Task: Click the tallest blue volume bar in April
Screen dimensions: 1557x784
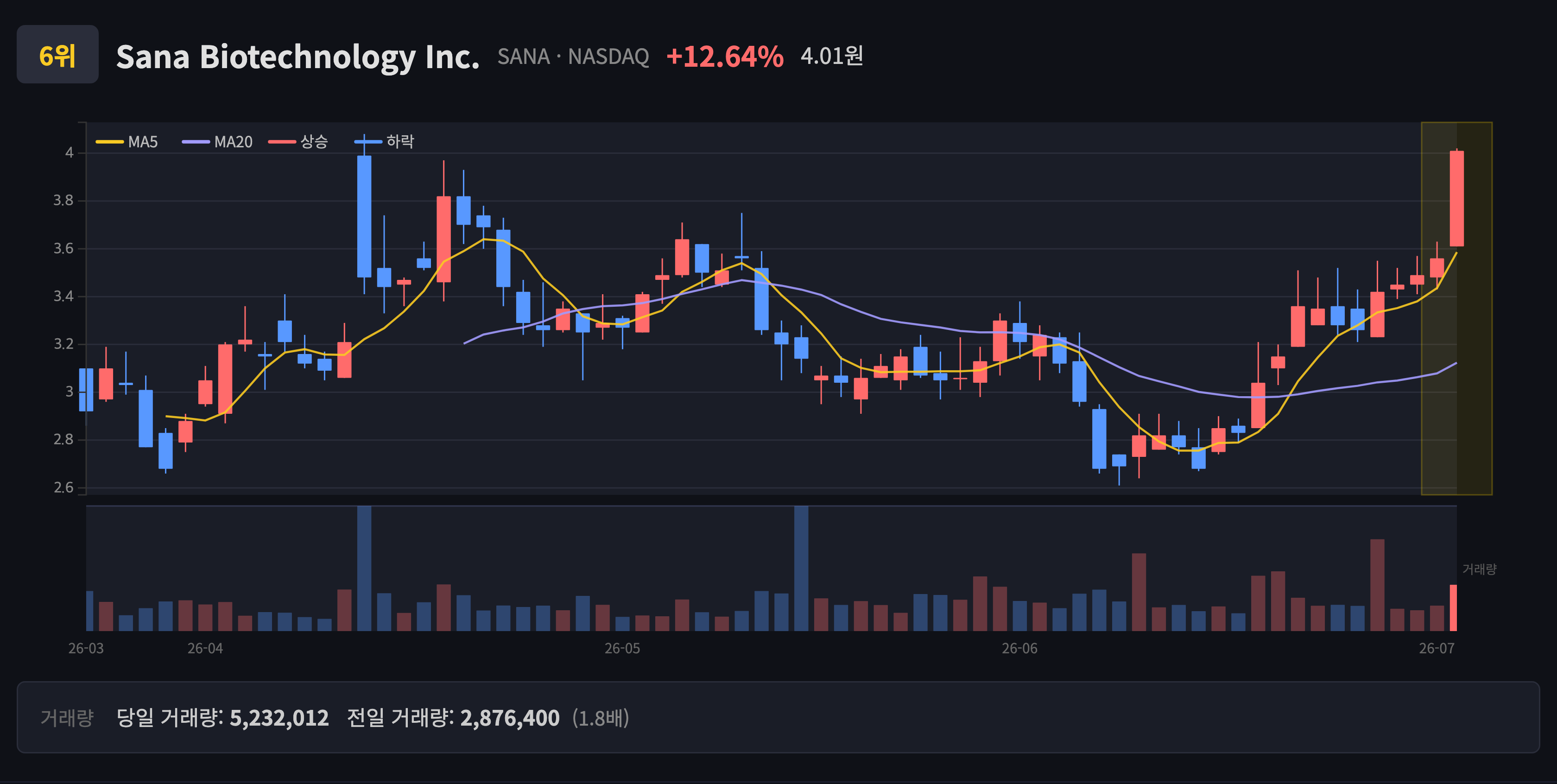Action: tap(365, 568)
